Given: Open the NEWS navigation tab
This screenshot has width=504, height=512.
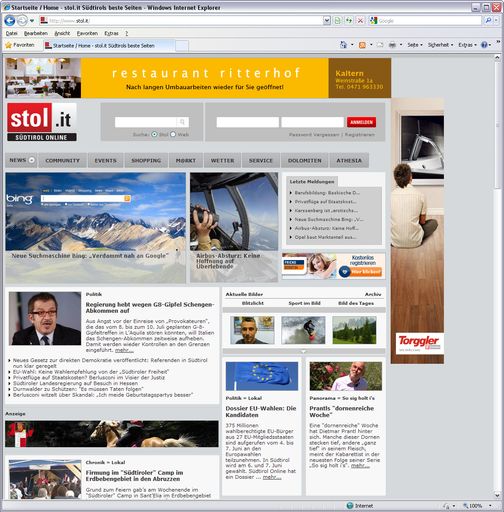Looking at the screenshot, I should point(21,160).
